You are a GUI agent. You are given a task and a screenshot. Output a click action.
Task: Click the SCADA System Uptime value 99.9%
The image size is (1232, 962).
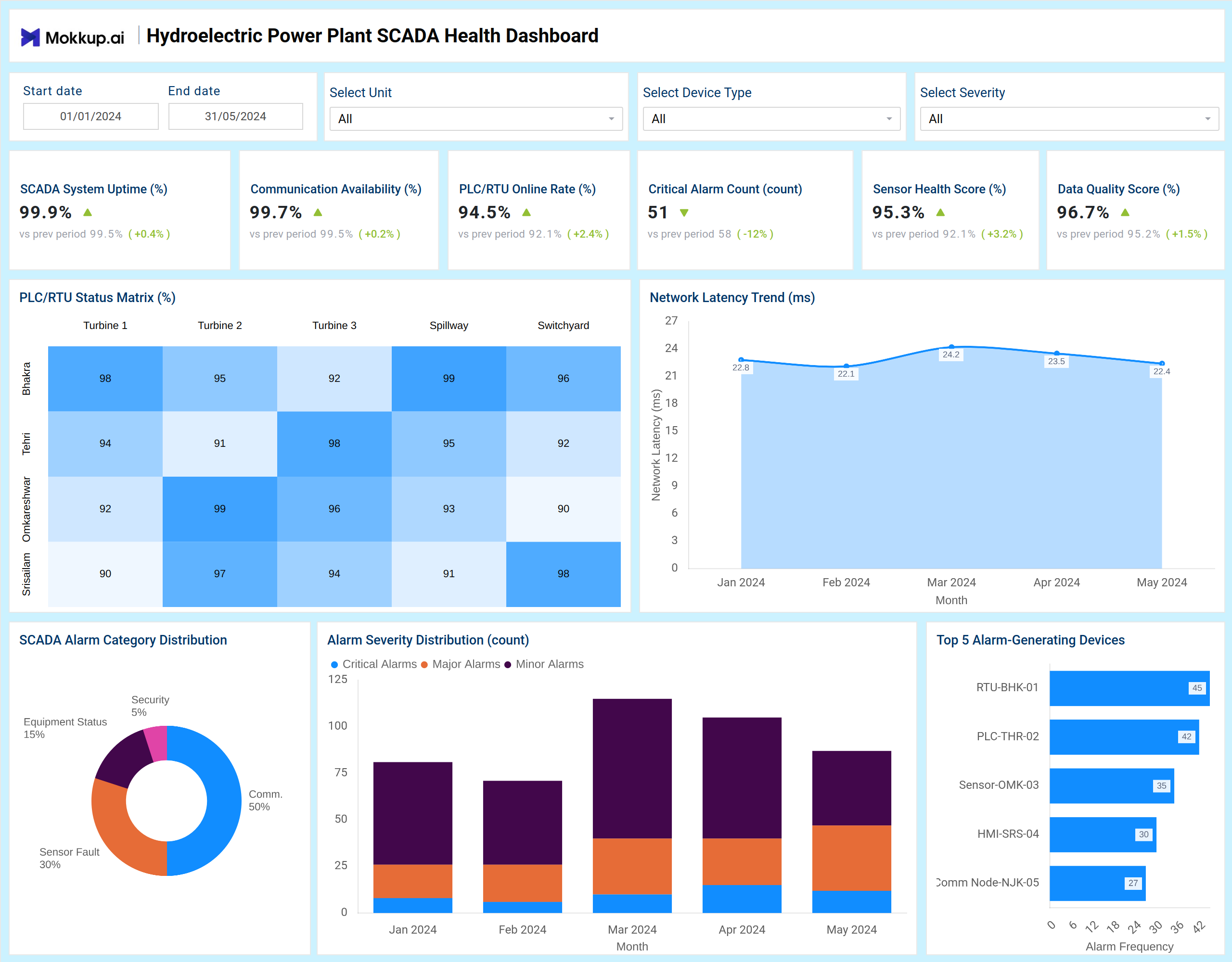(x=46, y=213)
